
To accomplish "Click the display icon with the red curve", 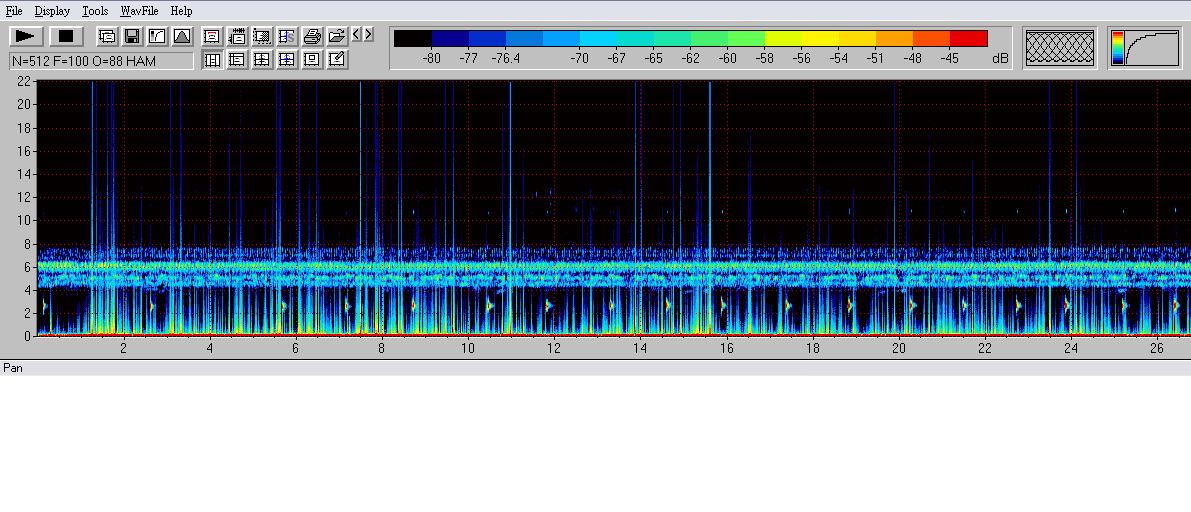I will click(x=212, y=36).
